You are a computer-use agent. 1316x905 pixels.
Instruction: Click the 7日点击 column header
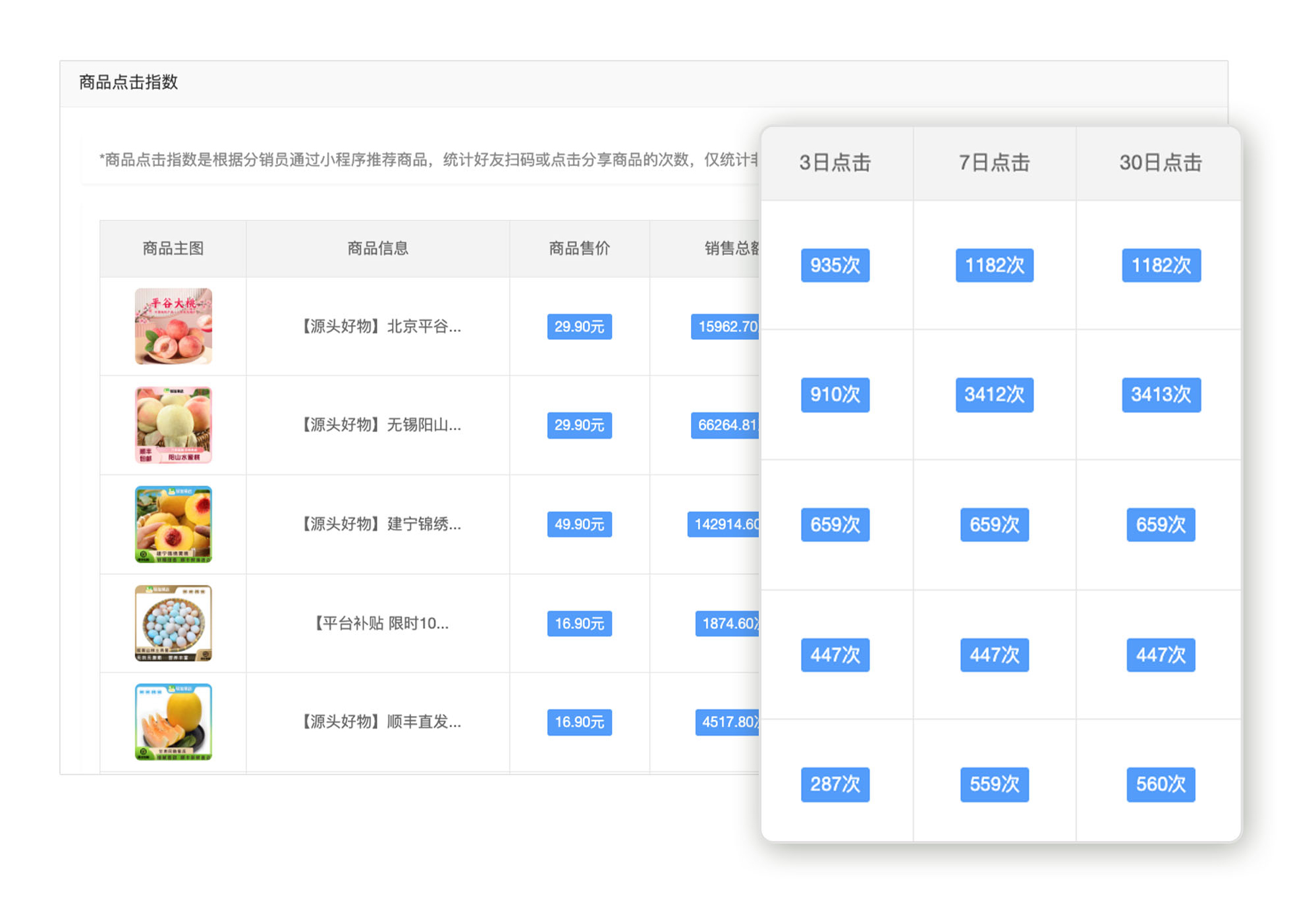coord(994,163)
